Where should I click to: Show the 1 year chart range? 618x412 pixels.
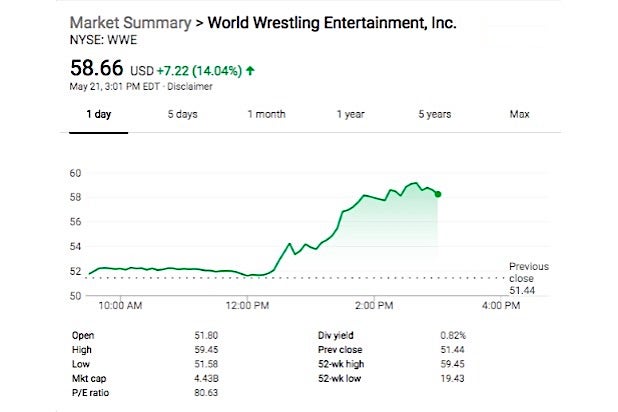pos(350,114)
